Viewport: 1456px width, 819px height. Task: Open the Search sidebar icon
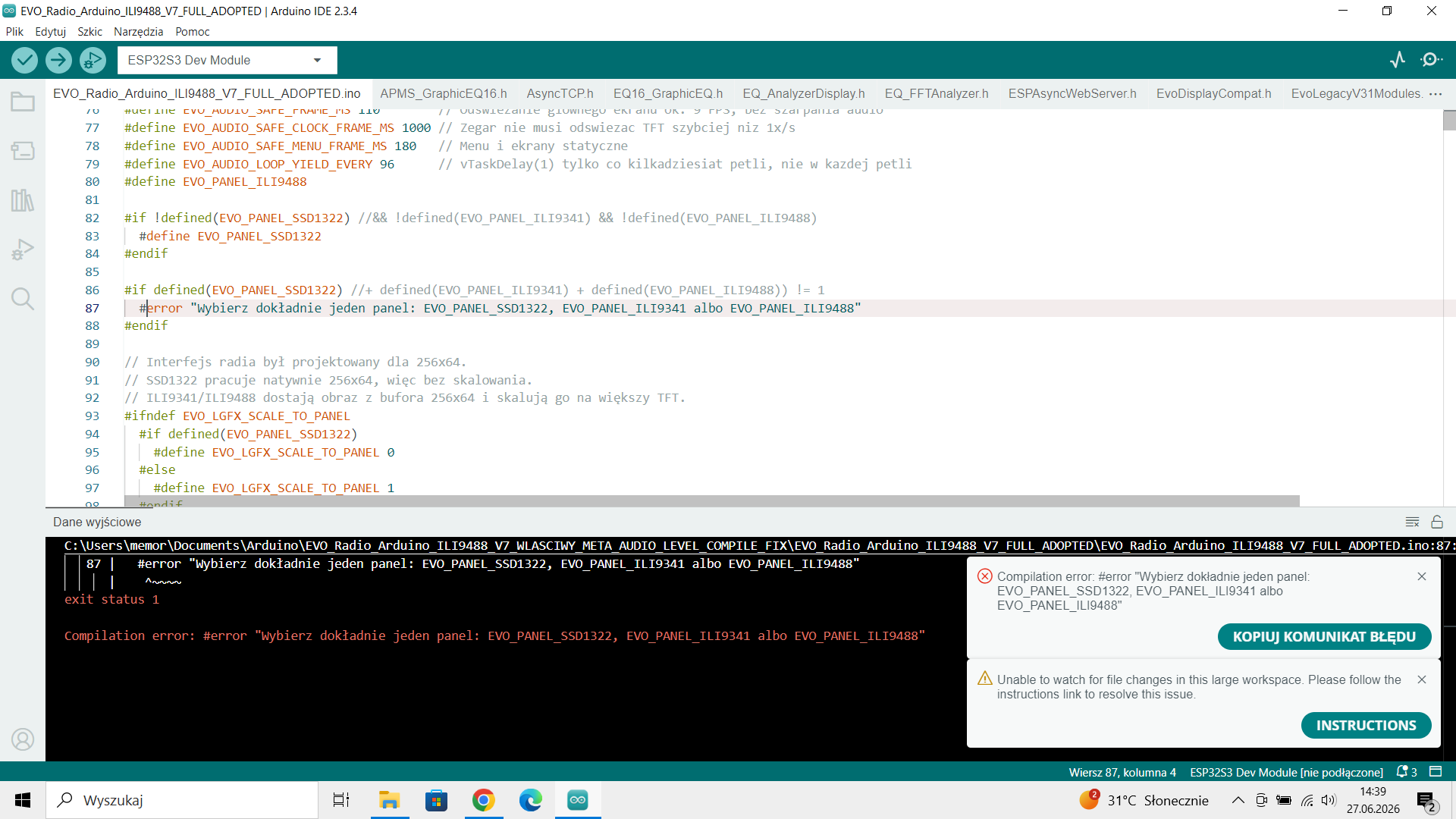(x=23, y=299)
